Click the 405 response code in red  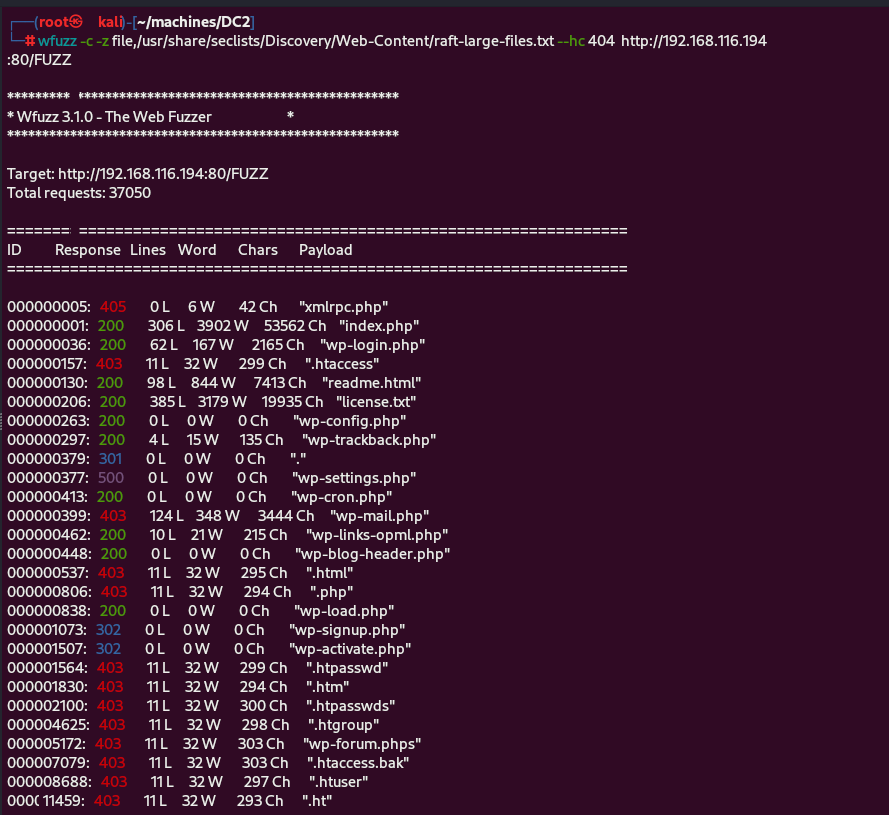coord(113,307)
